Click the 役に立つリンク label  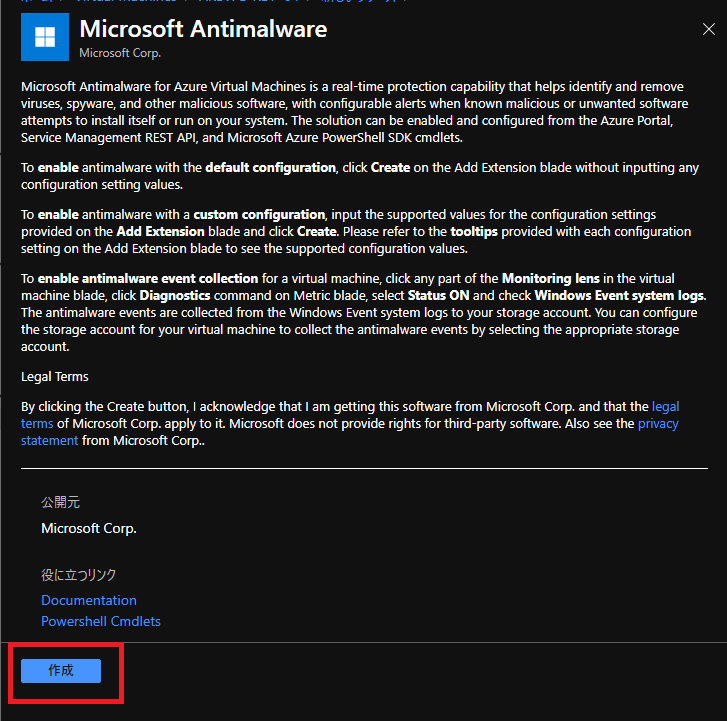tap(78, 575)
